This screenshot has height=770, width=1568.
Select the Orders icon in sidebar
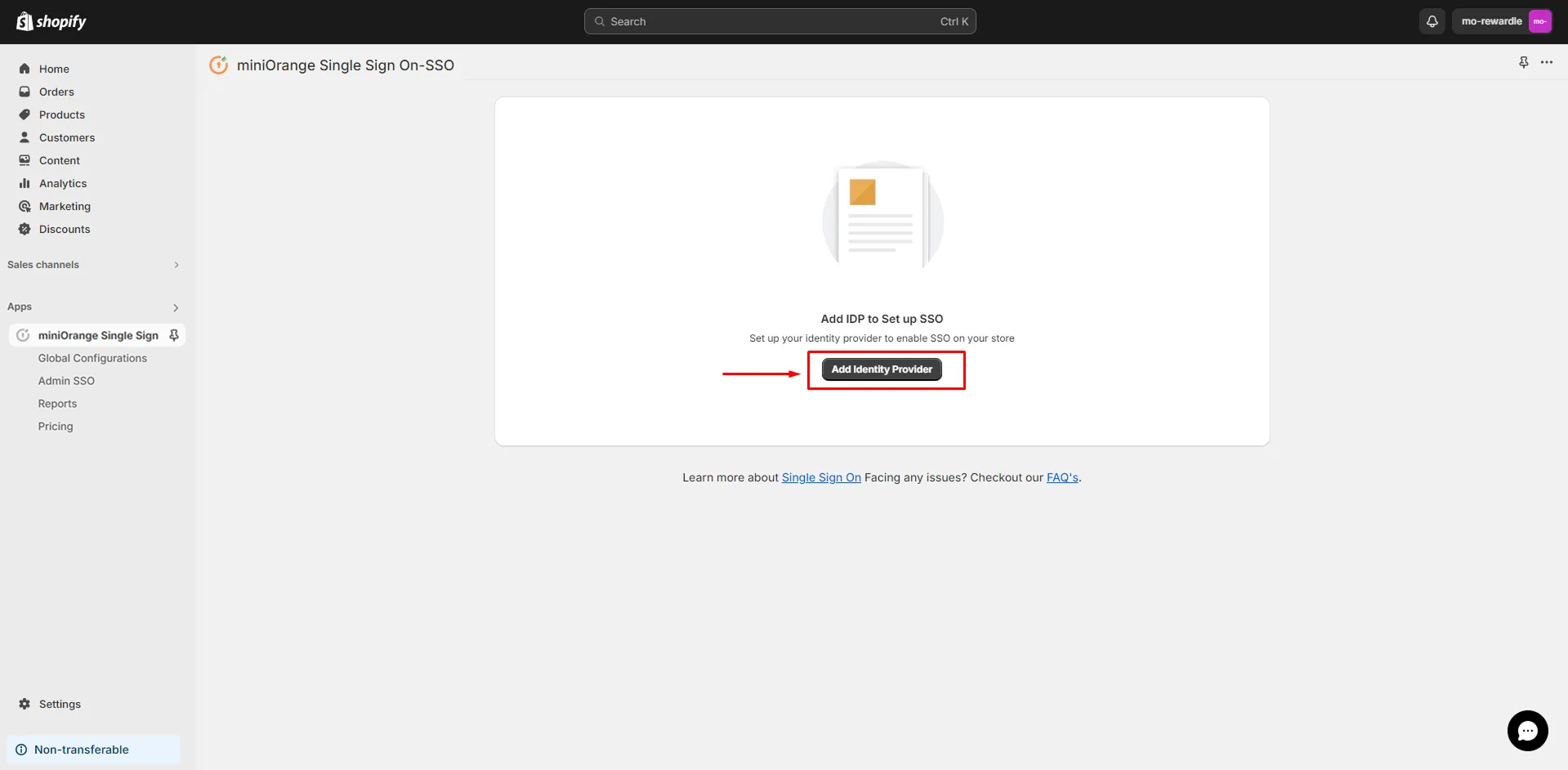[24, 92]
